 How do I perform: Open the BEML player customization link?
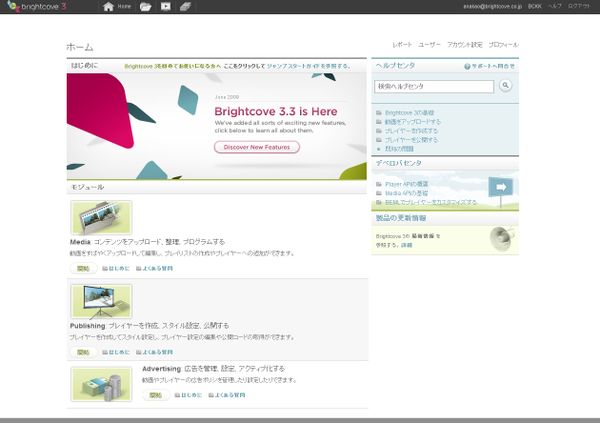tap(430, 202)
